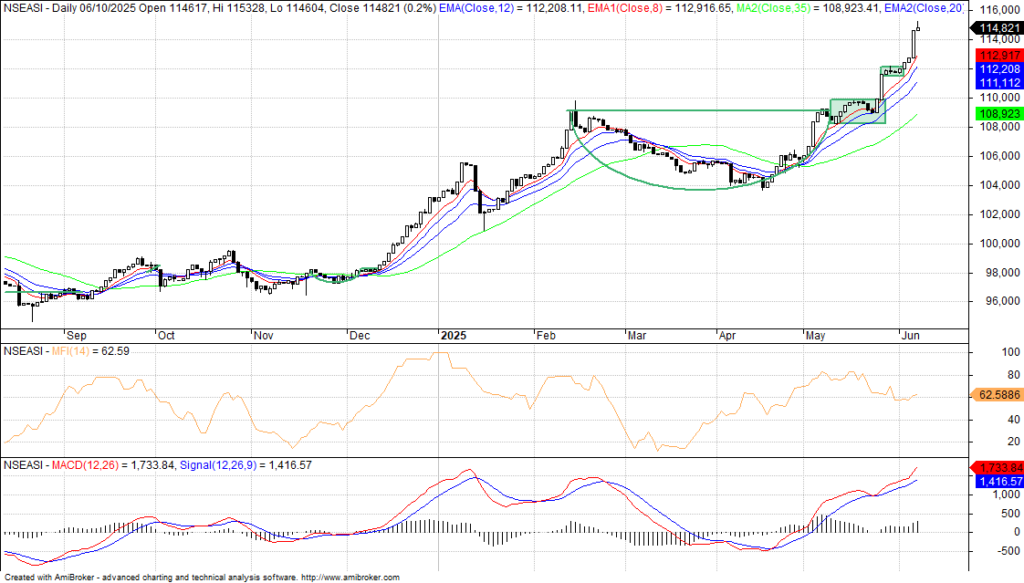Click the orange 62.5886 MFI value tag
This screenshot has height=583, width=1024.
point(996,396)
